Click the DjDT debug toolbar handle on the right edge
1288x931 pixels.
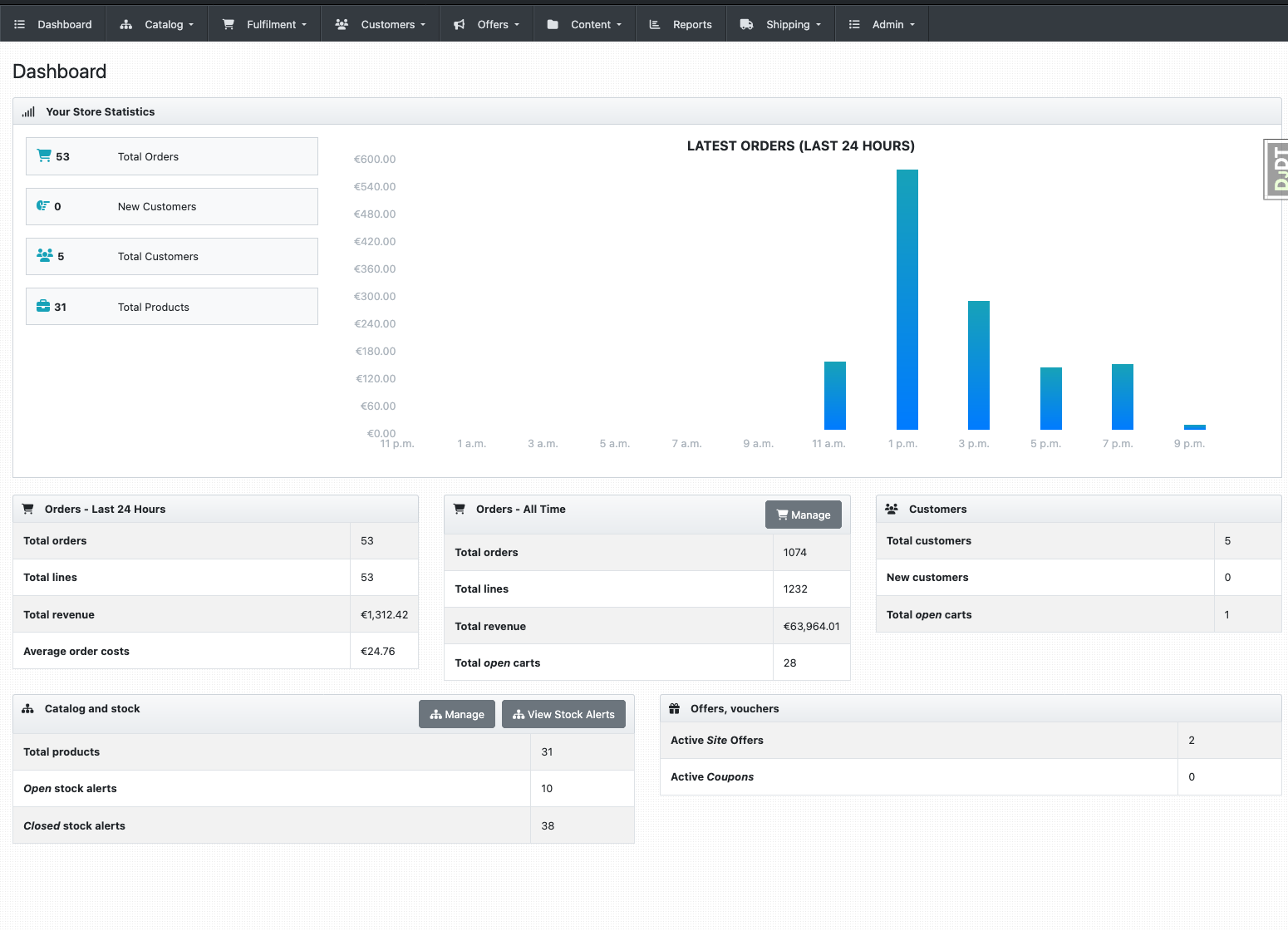click(1277, 169)
